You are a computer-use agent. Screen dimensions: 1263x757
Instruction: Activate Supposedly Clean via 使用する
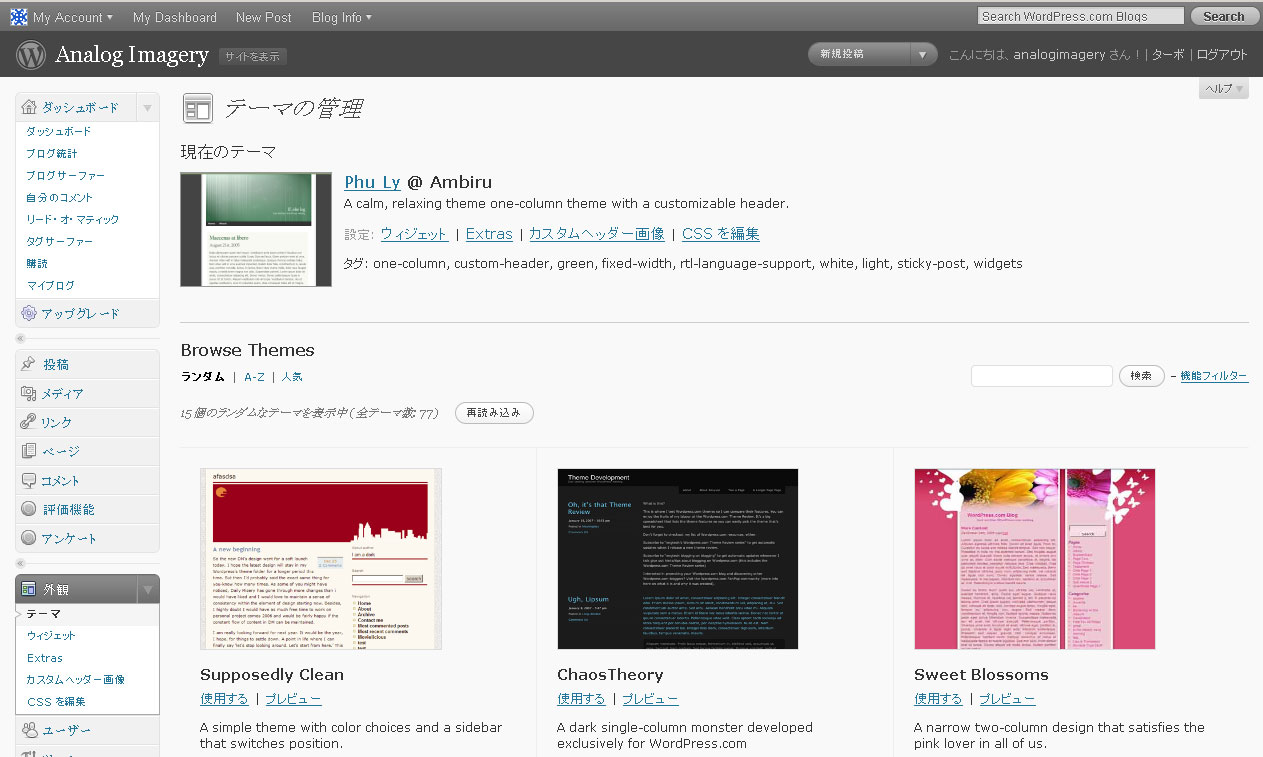click(224, 699)
